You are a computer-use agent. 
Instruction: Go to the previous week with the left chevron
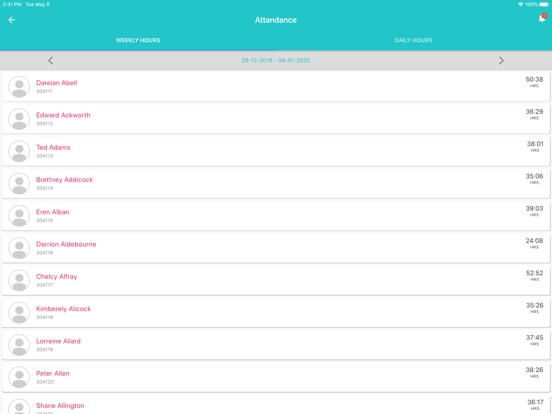click(50, 61)
